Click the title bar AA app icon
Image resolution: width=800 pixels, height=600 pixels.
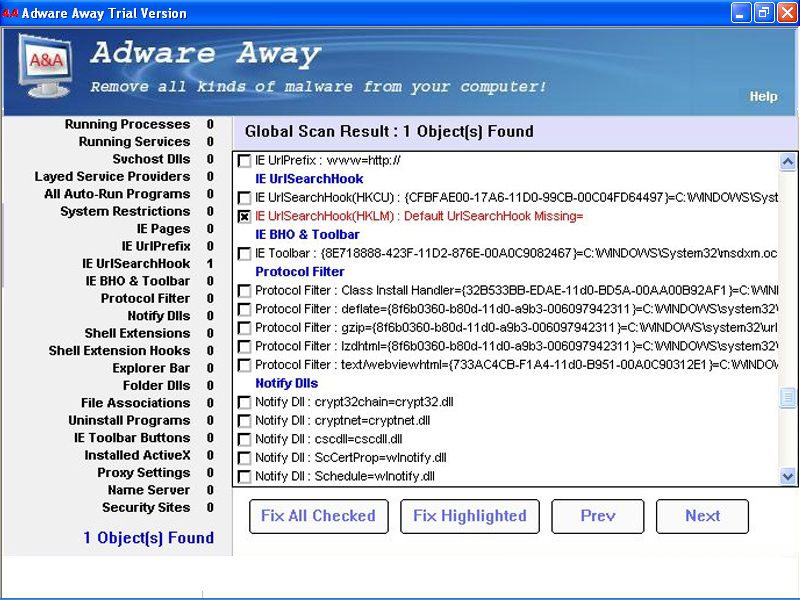click(10, 13)
